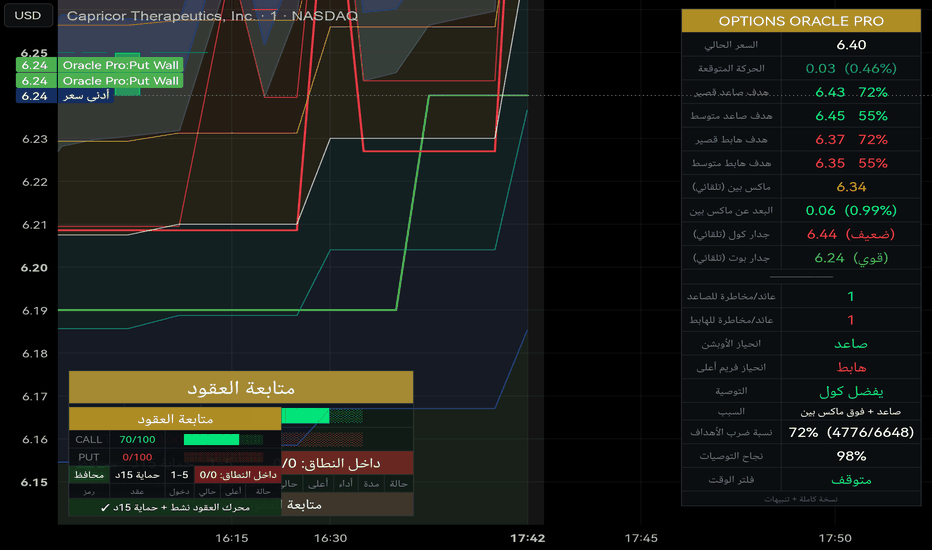Click the 17:42 current time marker

pos(528,538)
